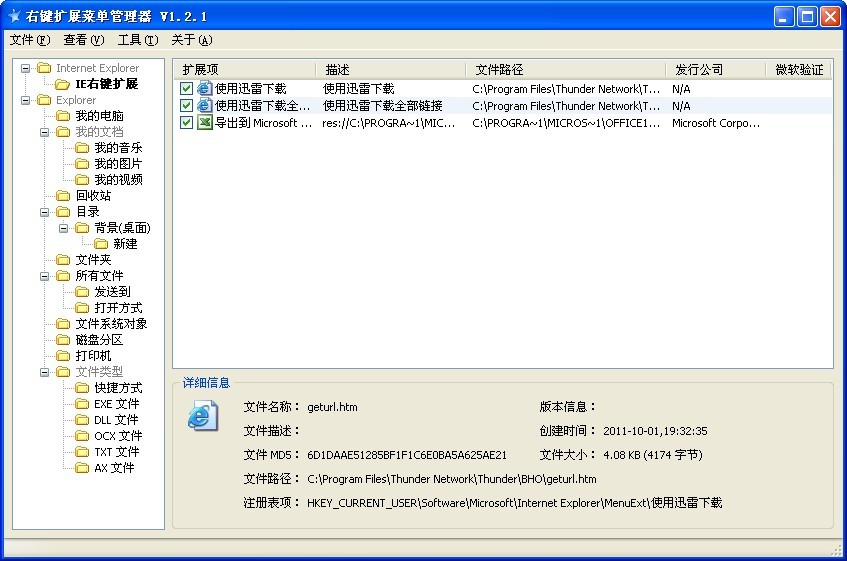Toggle checkbox for 使用迅雷下载全部链接 entry

186,106
